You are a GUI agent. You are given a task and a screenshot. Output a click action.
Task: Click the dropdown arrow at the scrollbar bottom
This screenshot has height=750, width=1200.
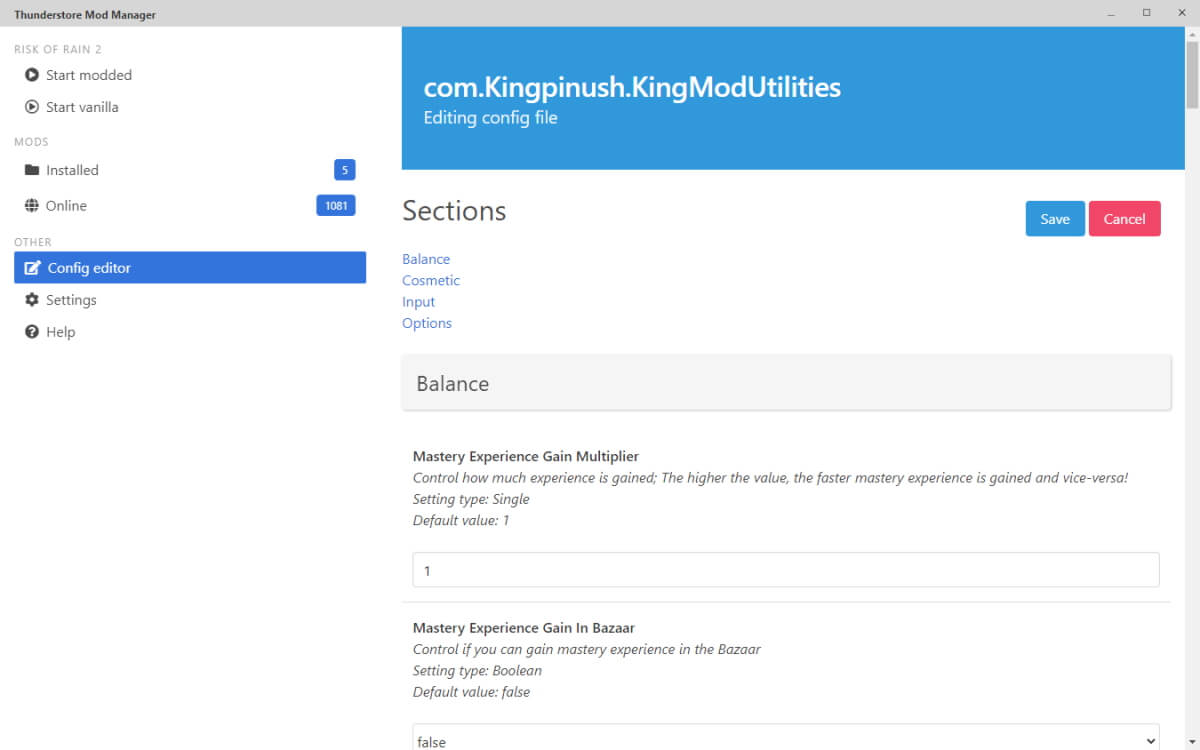[x=1192, y=742]
